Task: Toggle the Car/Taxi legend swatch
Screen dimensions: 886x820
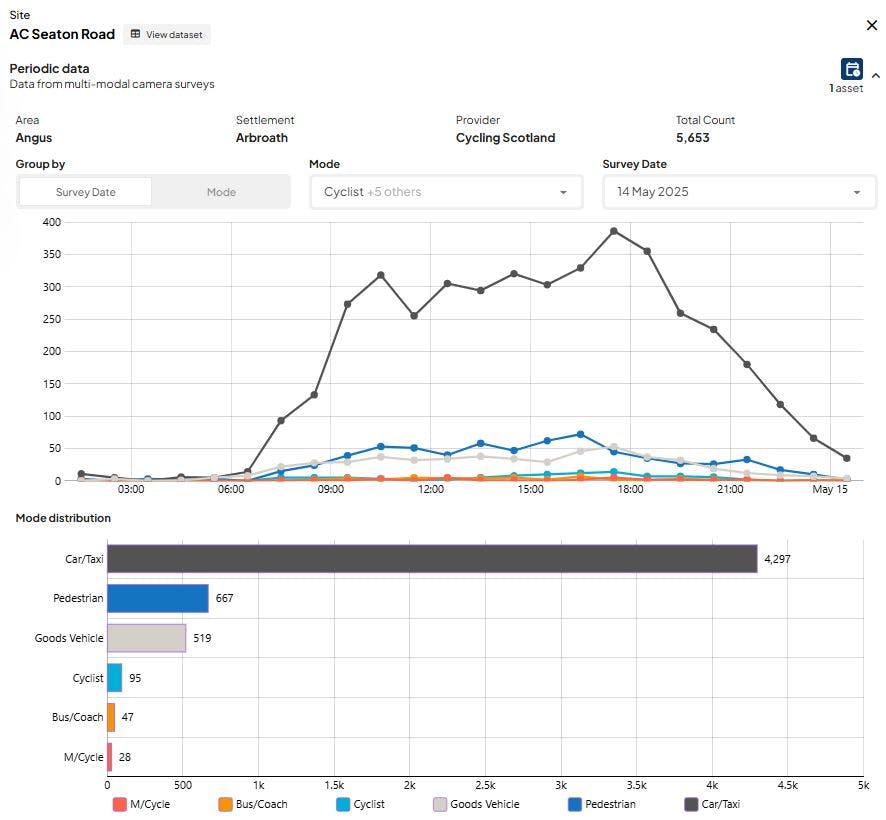Action: click(691, 804)
